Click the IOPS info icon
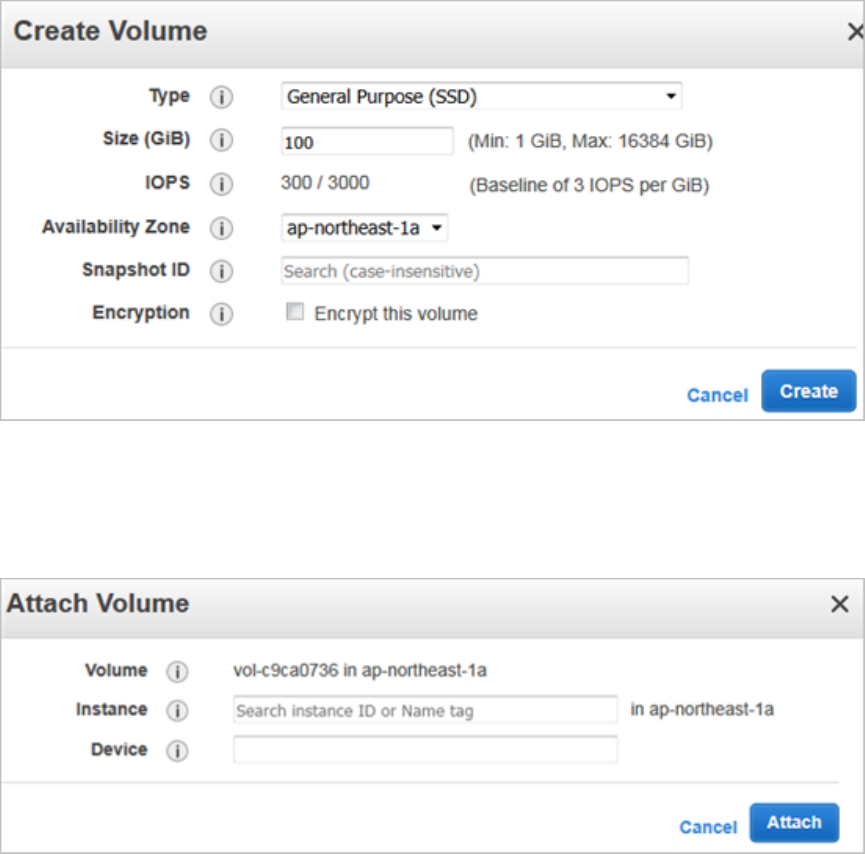The image size is (865, 854). pos(221,184)
